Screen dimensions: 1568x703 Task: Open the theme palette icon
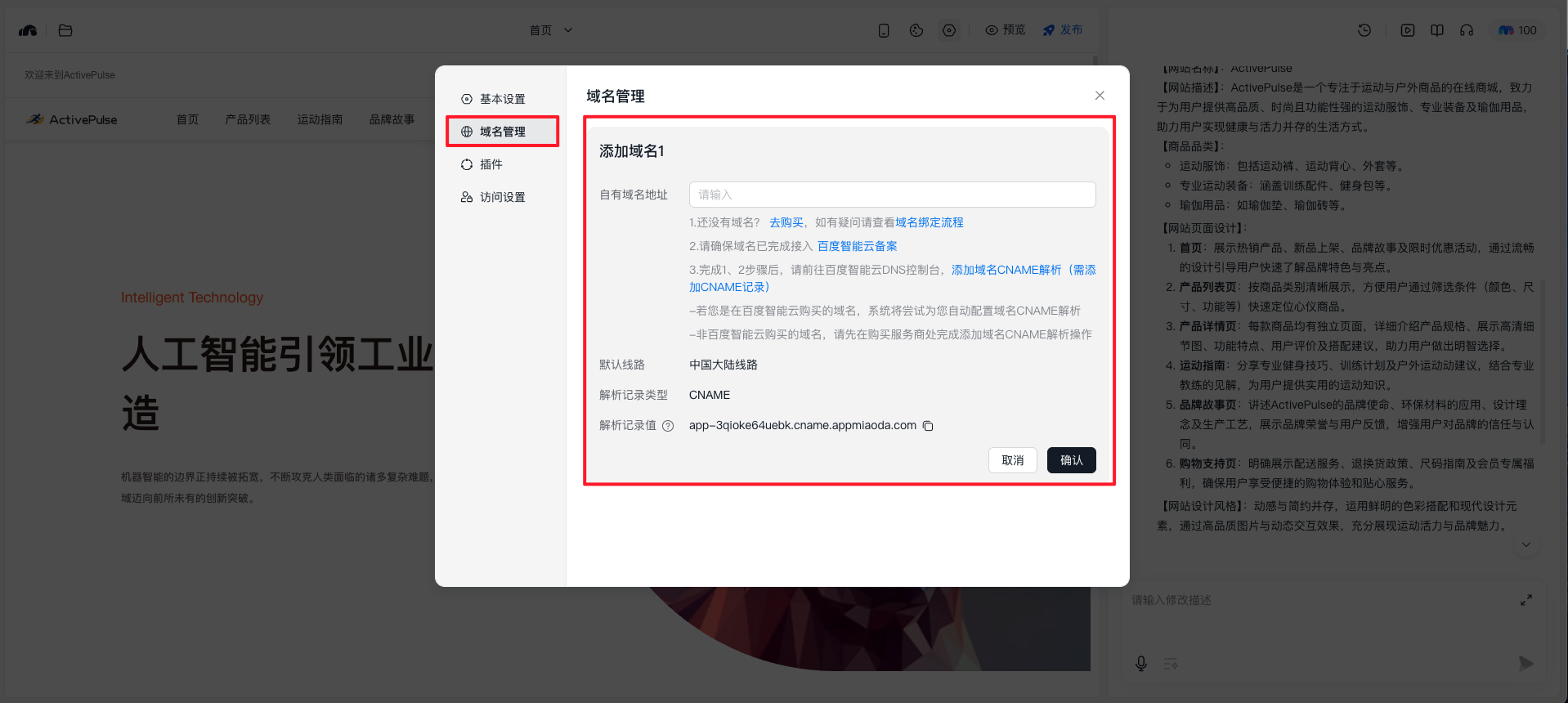(x=916, y=30)
